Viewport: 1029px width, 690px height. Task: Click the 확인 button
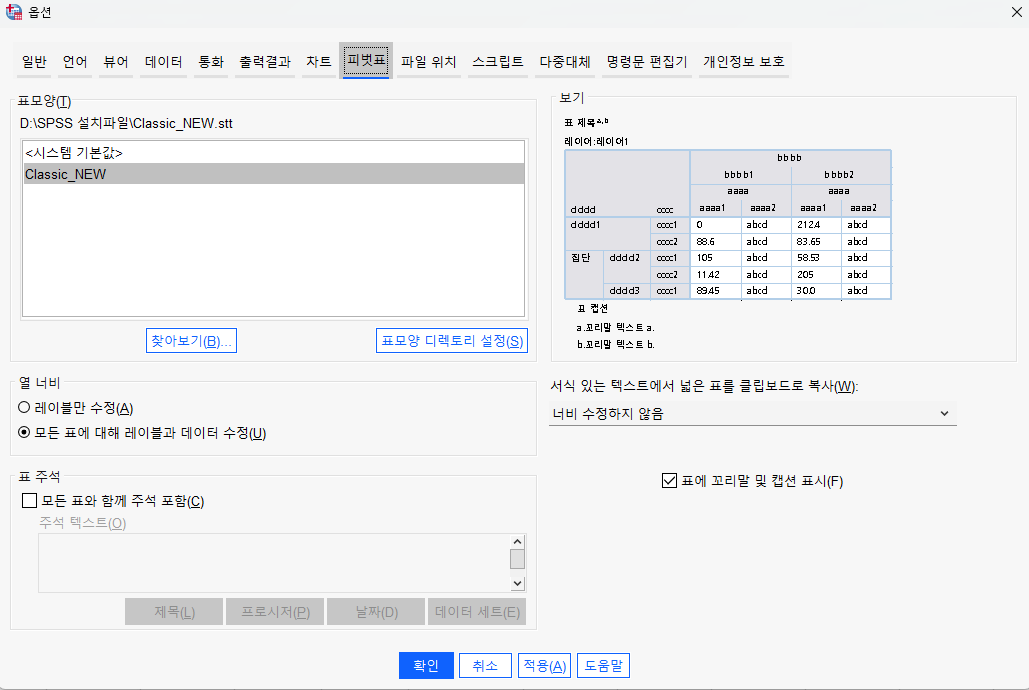426,666
